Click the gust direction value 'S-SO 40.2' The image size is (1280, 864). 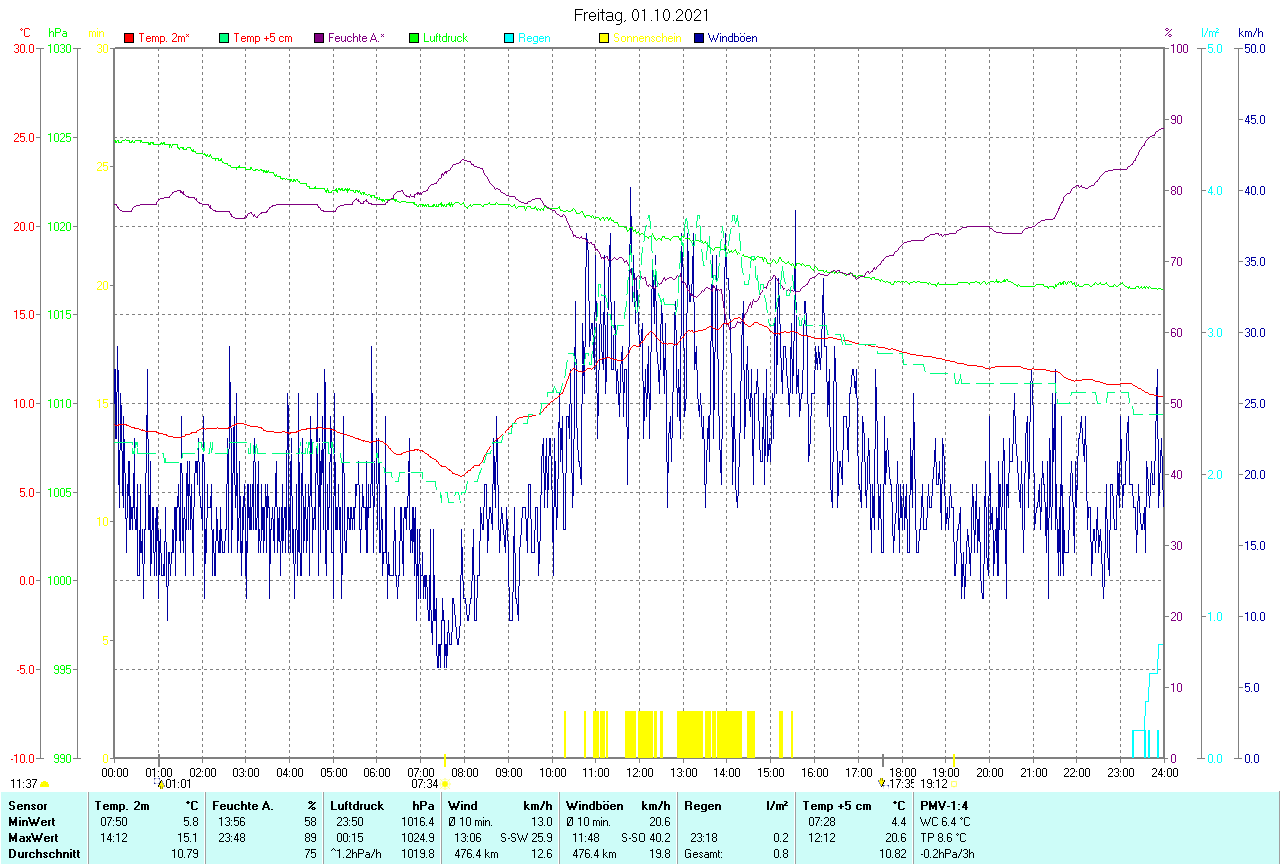pyautogui.click(x=645, y=838)
